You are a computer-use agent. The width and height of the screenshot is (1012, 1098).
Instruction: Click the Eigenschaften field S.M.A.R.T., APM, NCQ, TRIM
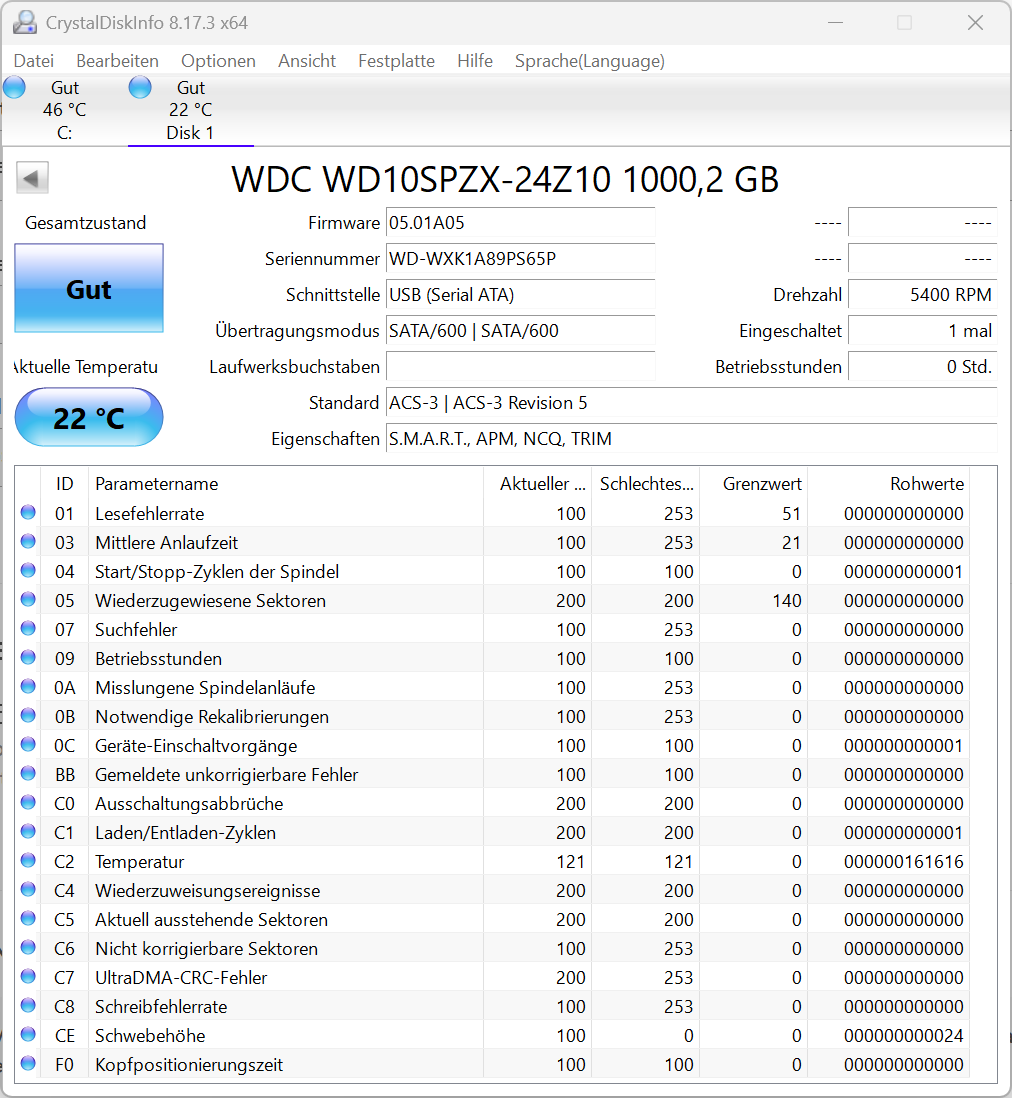pos(691,439)
